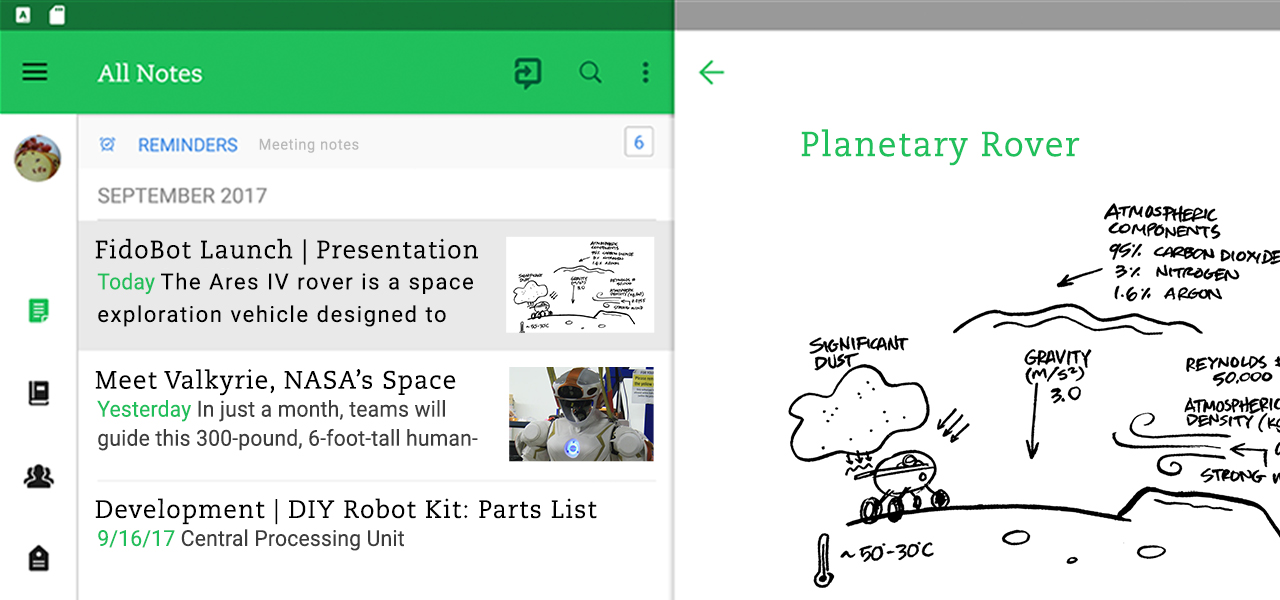The width and height of the screenshot is (1280, 600).
Task: Click the Valkyrie robot photo thumbnail
Action: 581,413
